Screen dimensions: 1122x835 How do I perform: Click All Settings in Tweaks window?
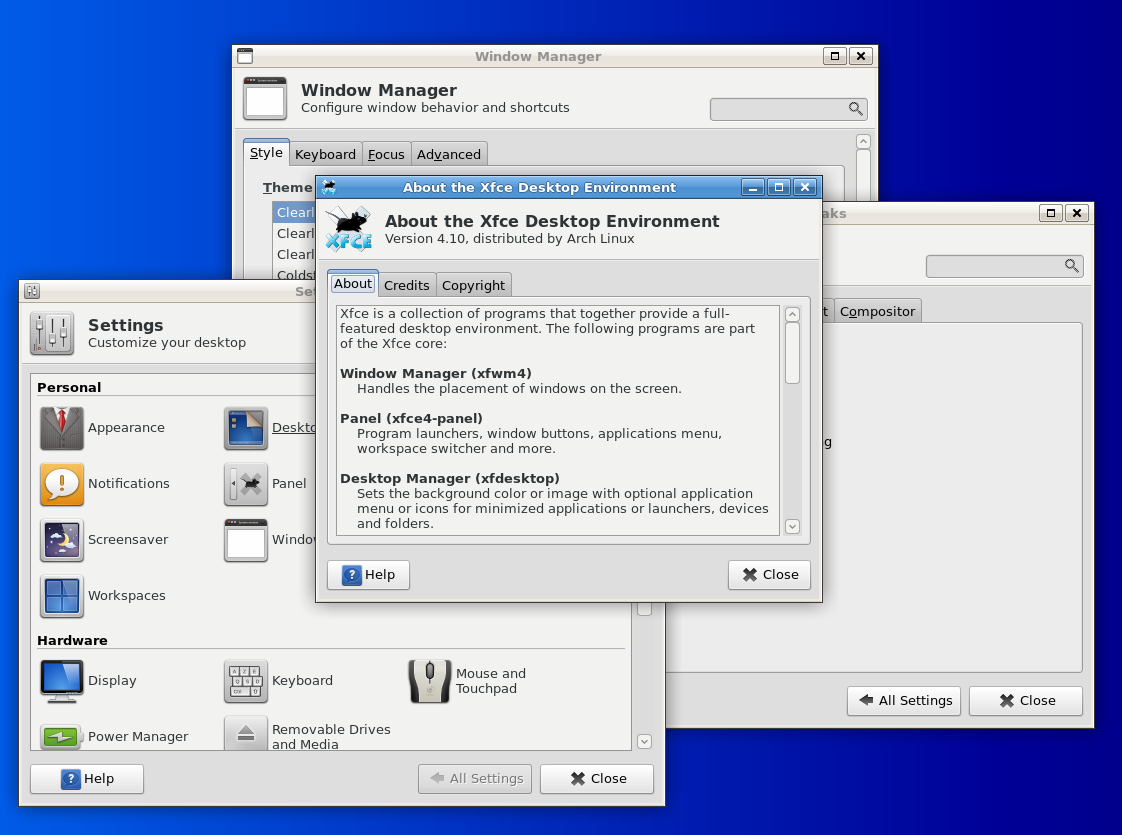pos(904,700)
